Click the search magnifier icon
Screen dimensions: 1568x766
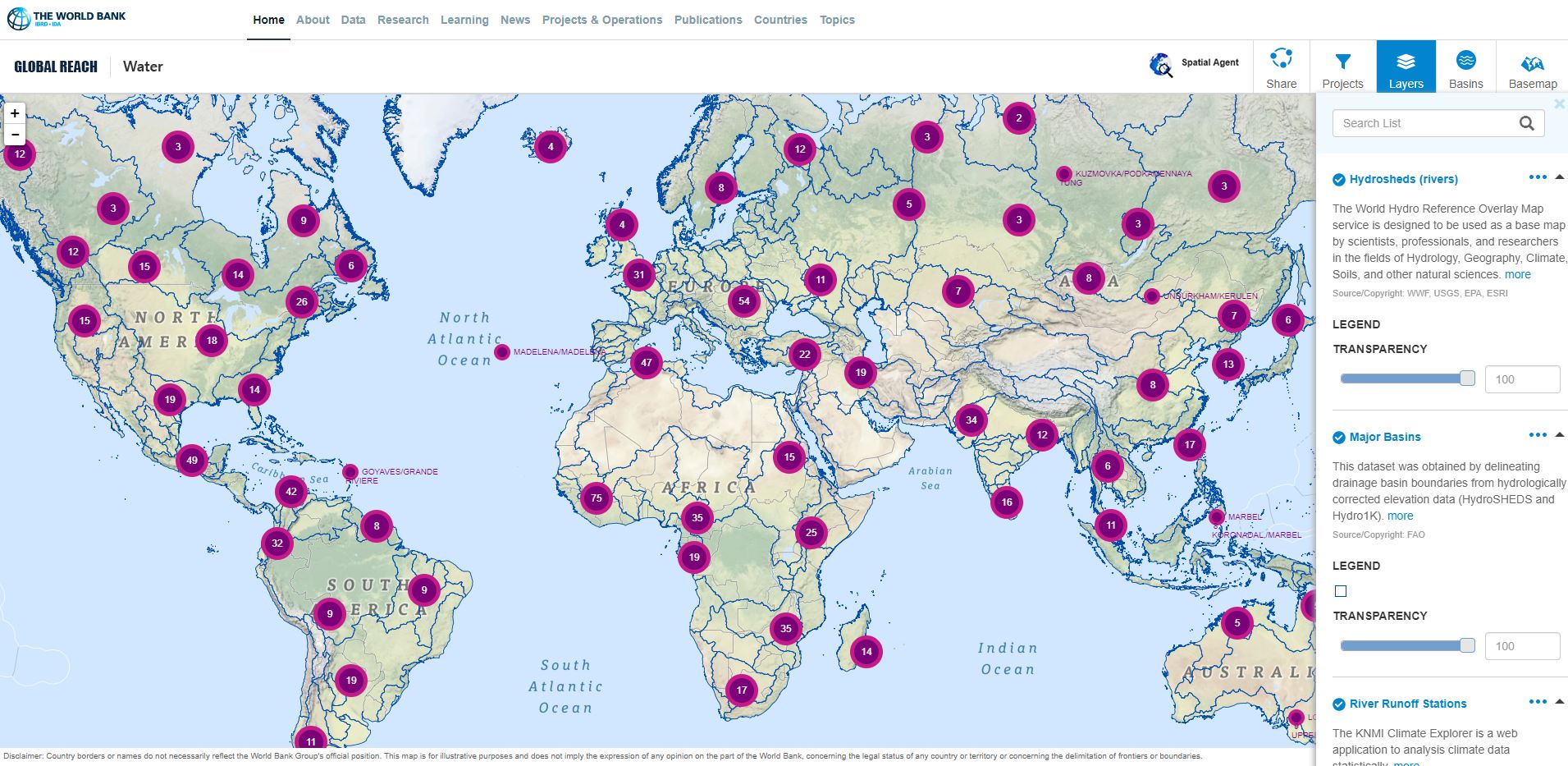1526,123
